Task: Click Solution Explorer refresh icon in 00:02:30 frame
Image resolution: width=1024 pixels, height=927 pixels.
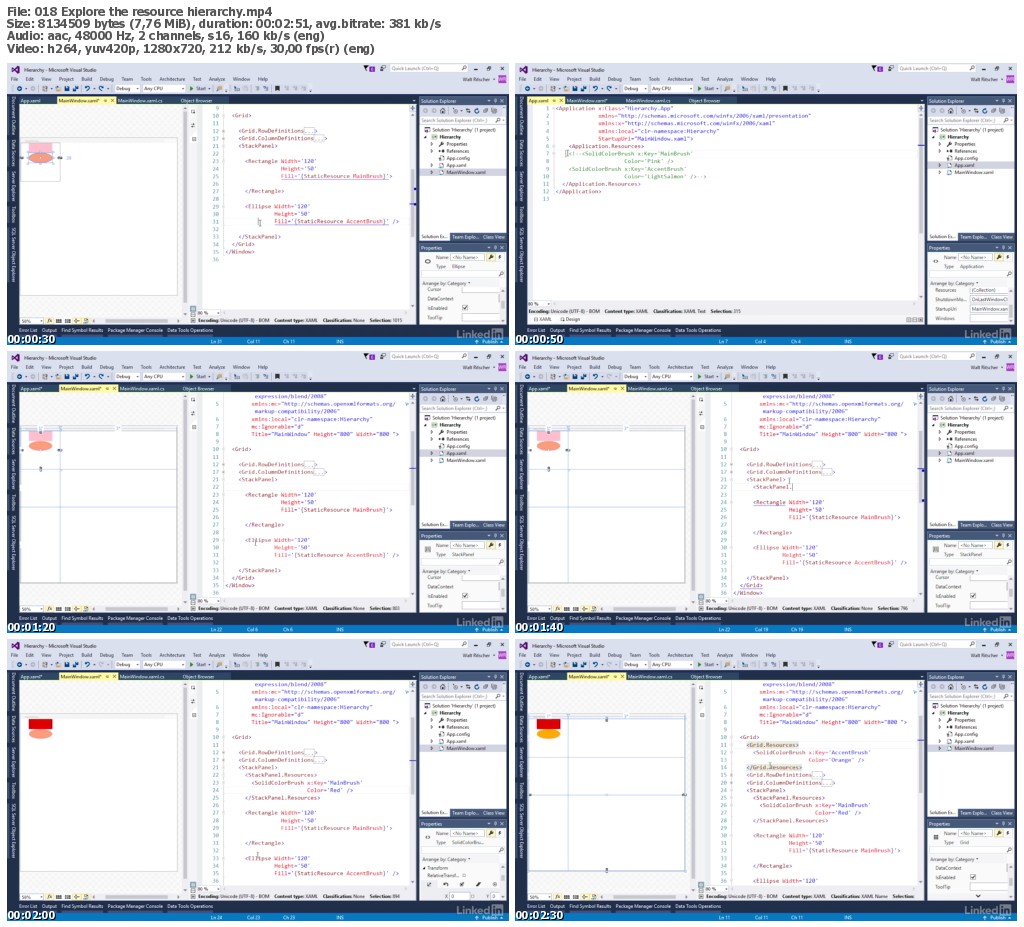Action: pos(984,687)
